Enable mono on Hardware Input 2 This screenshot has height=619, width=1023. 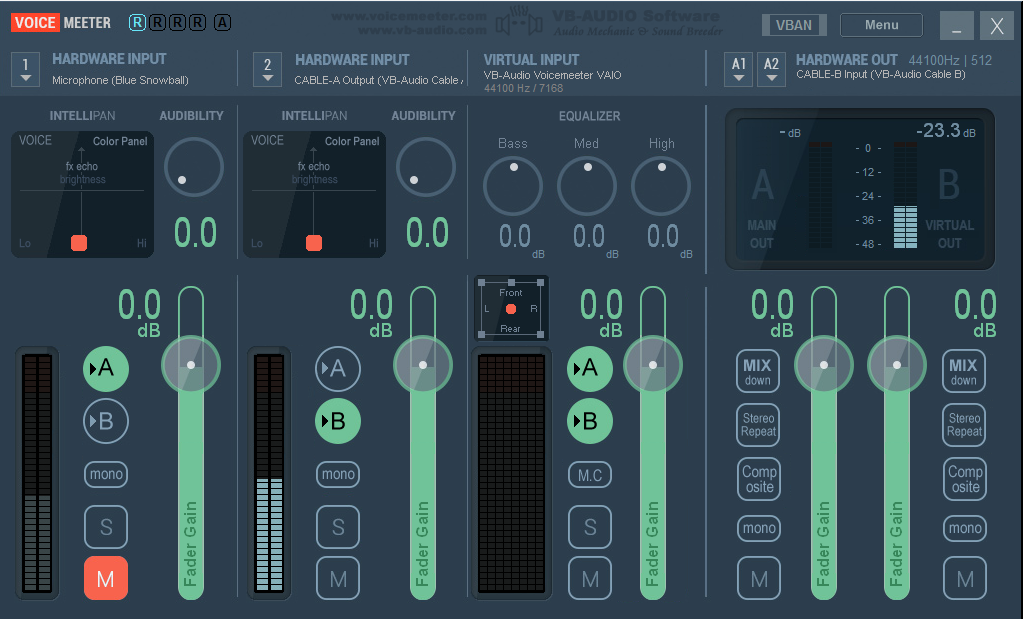point(338,474)
